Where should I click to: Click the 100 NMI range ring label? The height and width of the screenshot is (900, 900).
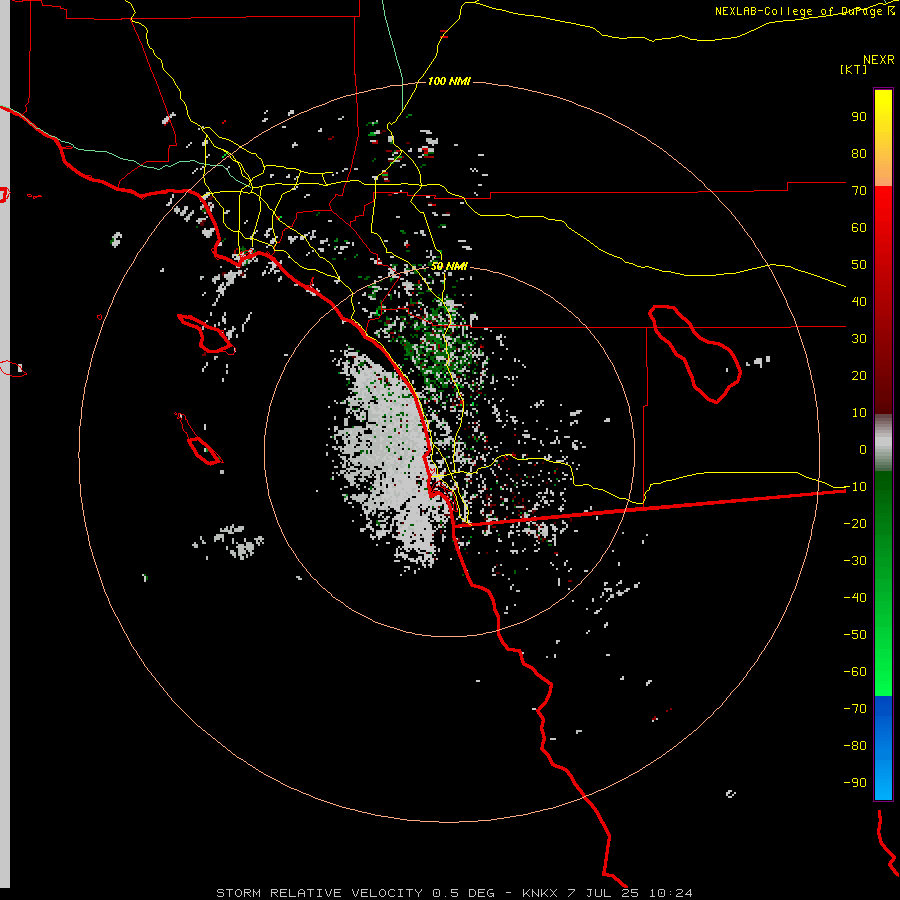point(449,82)
